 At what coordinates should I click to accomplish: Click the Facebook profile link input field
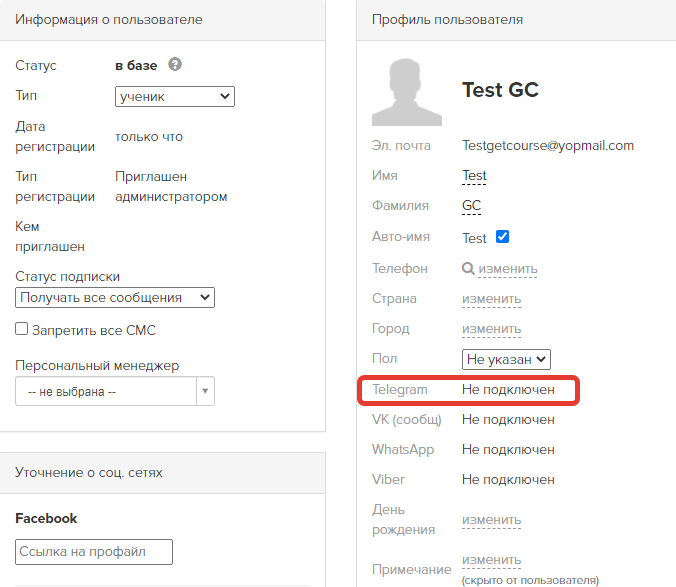[x=94, y=552]
